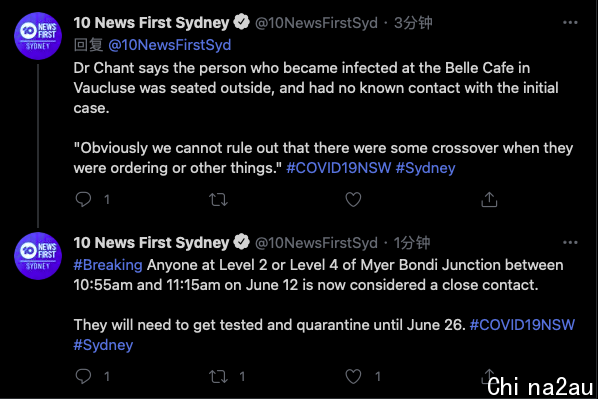Open #COVID19NSW hashtag in second tweet
The image size is (598, 399).
tap(522, 325)
